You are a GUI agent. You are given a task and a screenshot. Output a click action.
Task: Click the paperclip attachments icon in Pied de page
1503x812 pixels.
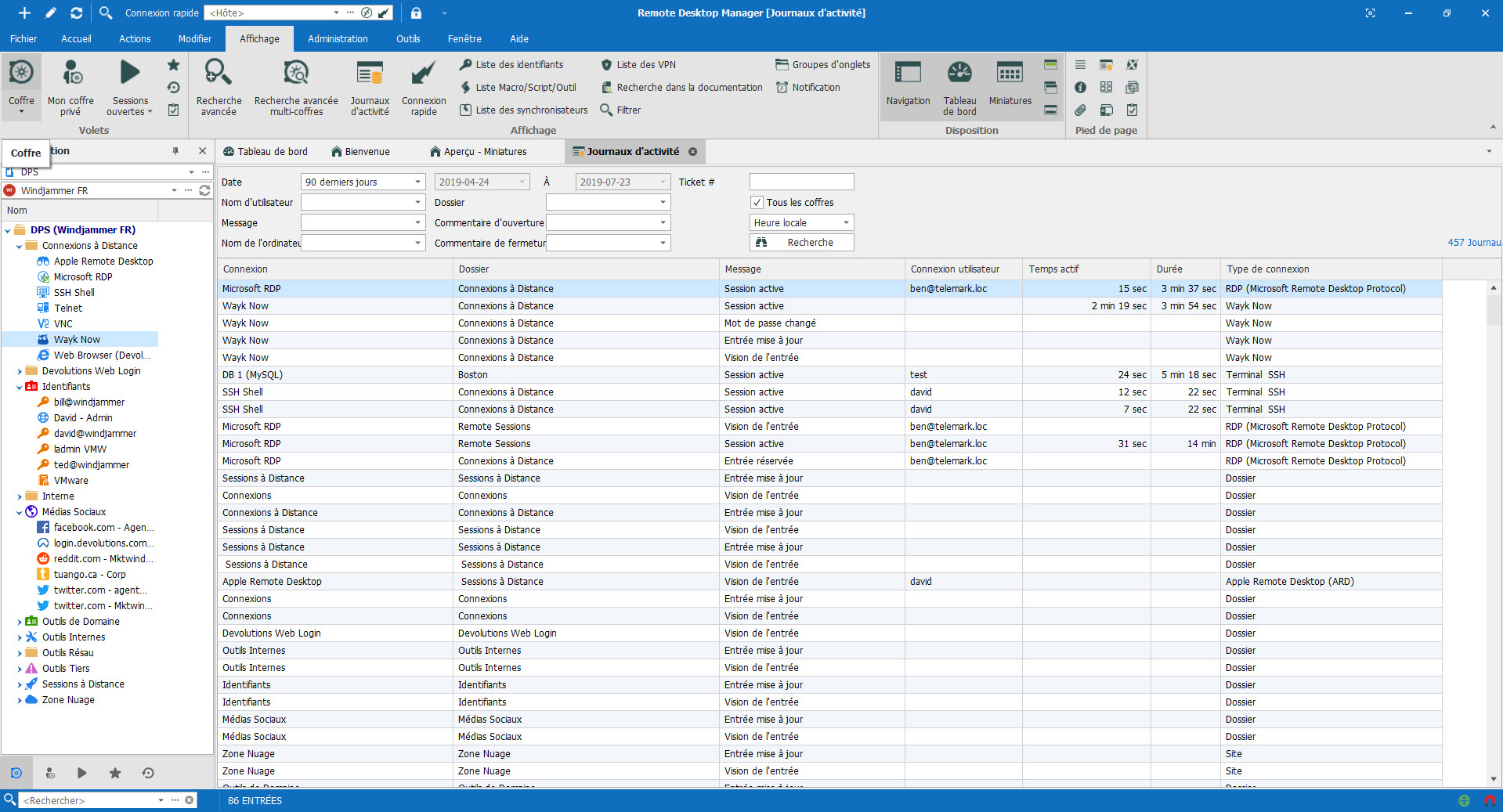1080,110
